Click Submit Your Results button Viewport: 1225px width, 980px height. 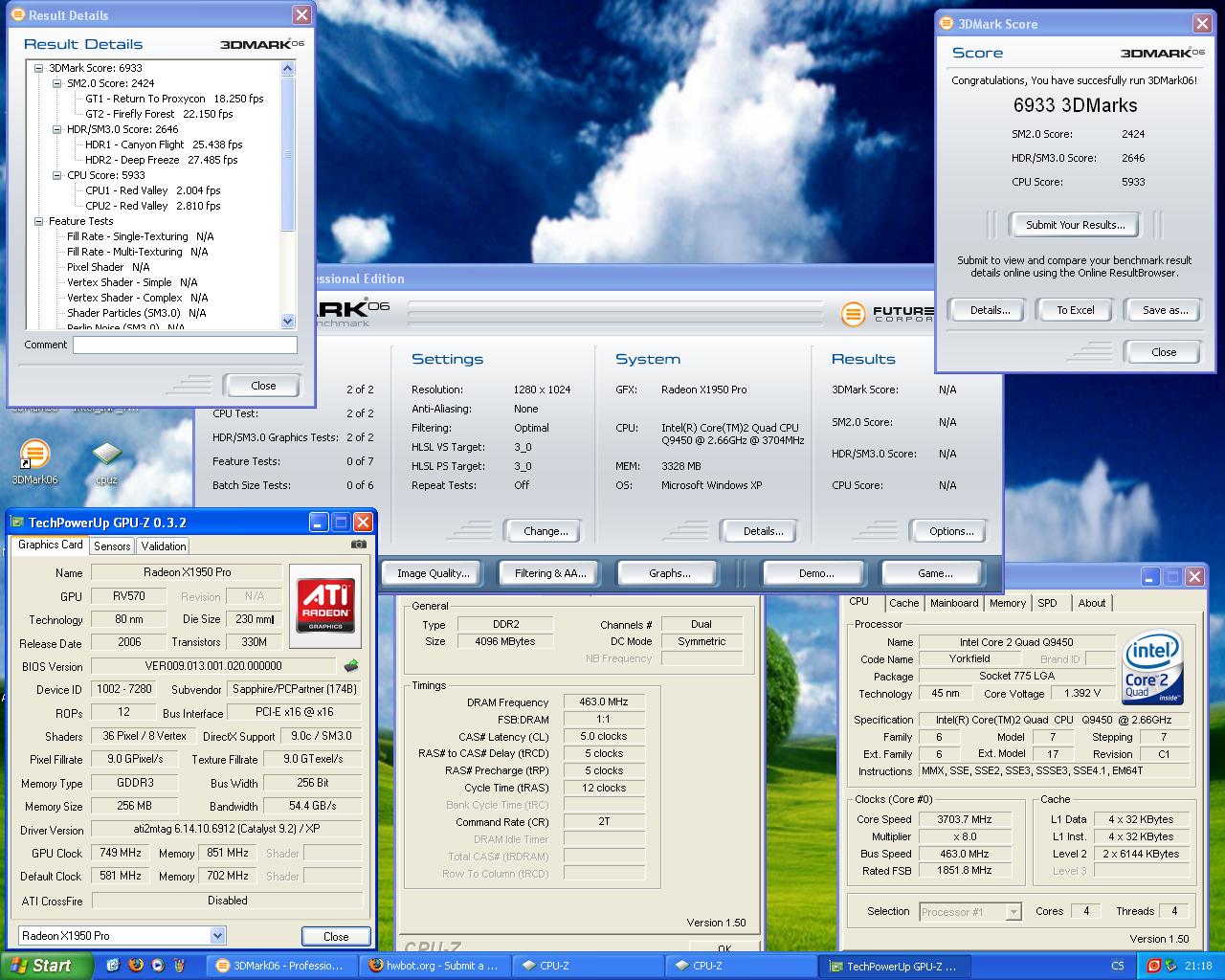(1075, 225)
